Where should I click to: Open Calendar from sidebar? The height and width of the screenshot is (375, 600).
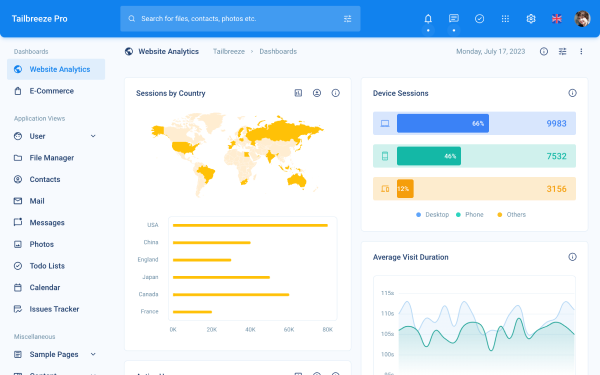pos(56,287)
